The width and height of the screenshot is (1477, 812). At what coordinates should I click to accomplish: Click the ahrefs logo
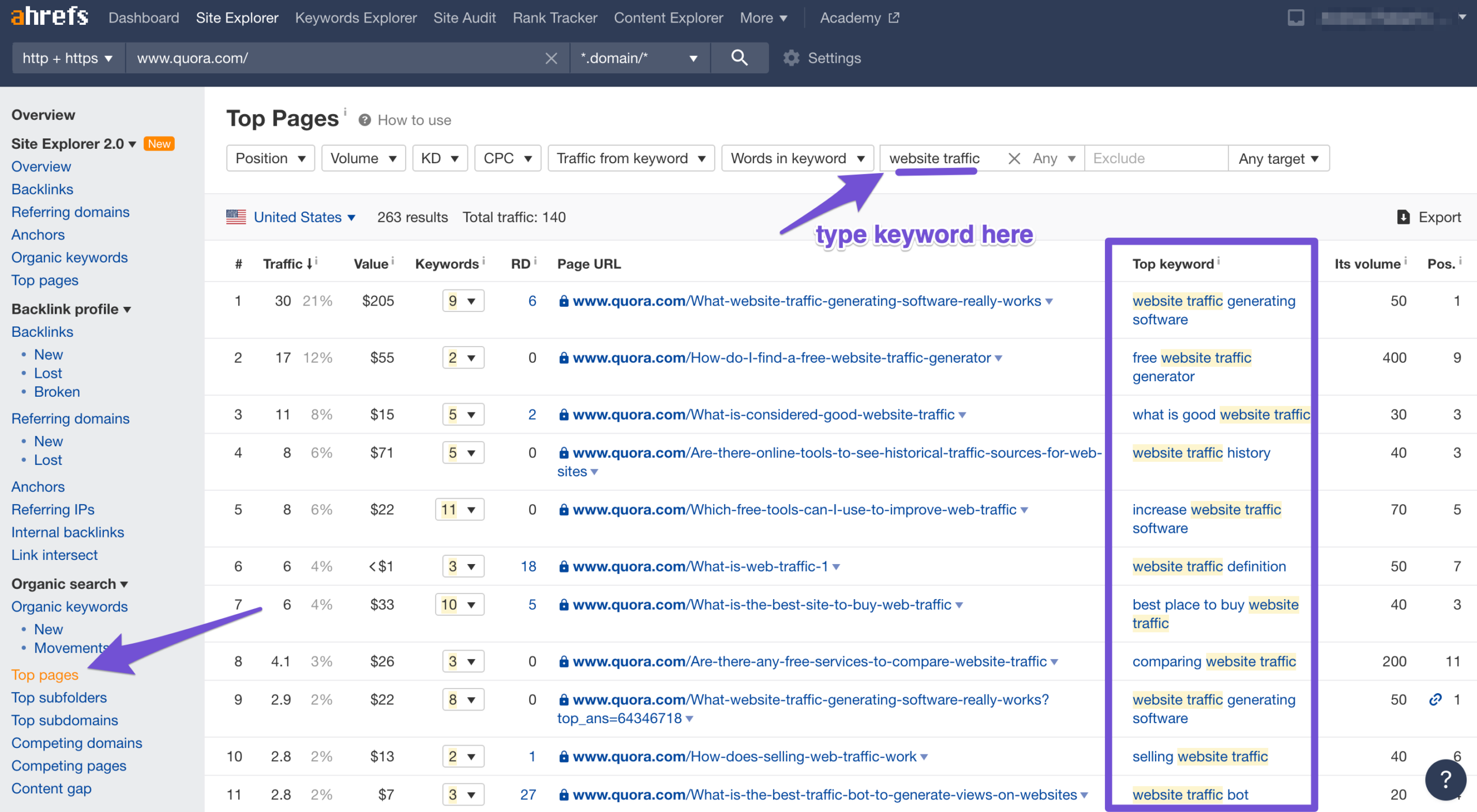(50, 17)
